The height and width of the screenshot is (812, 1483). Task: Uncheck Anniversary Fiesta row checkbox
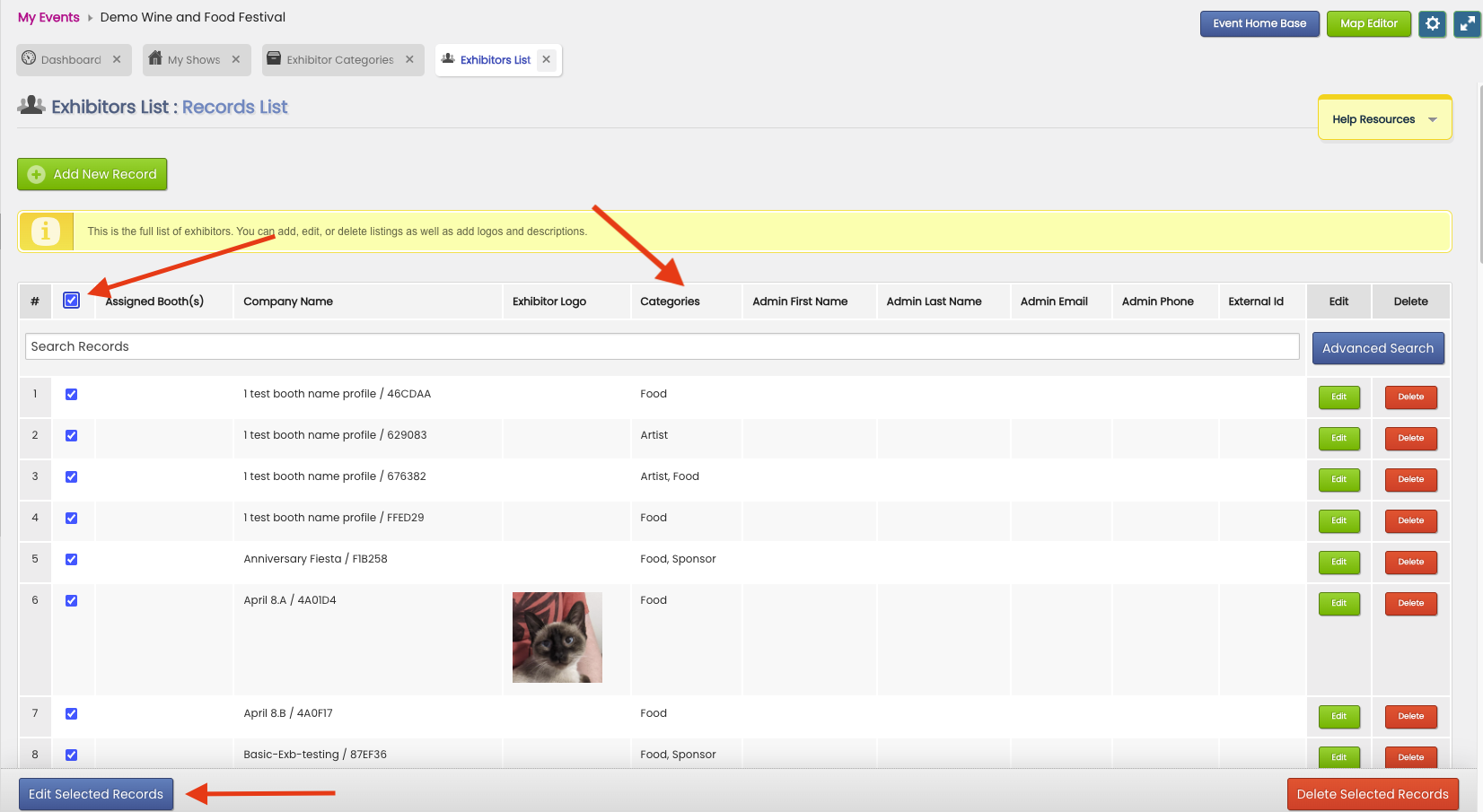pos(72,559)
